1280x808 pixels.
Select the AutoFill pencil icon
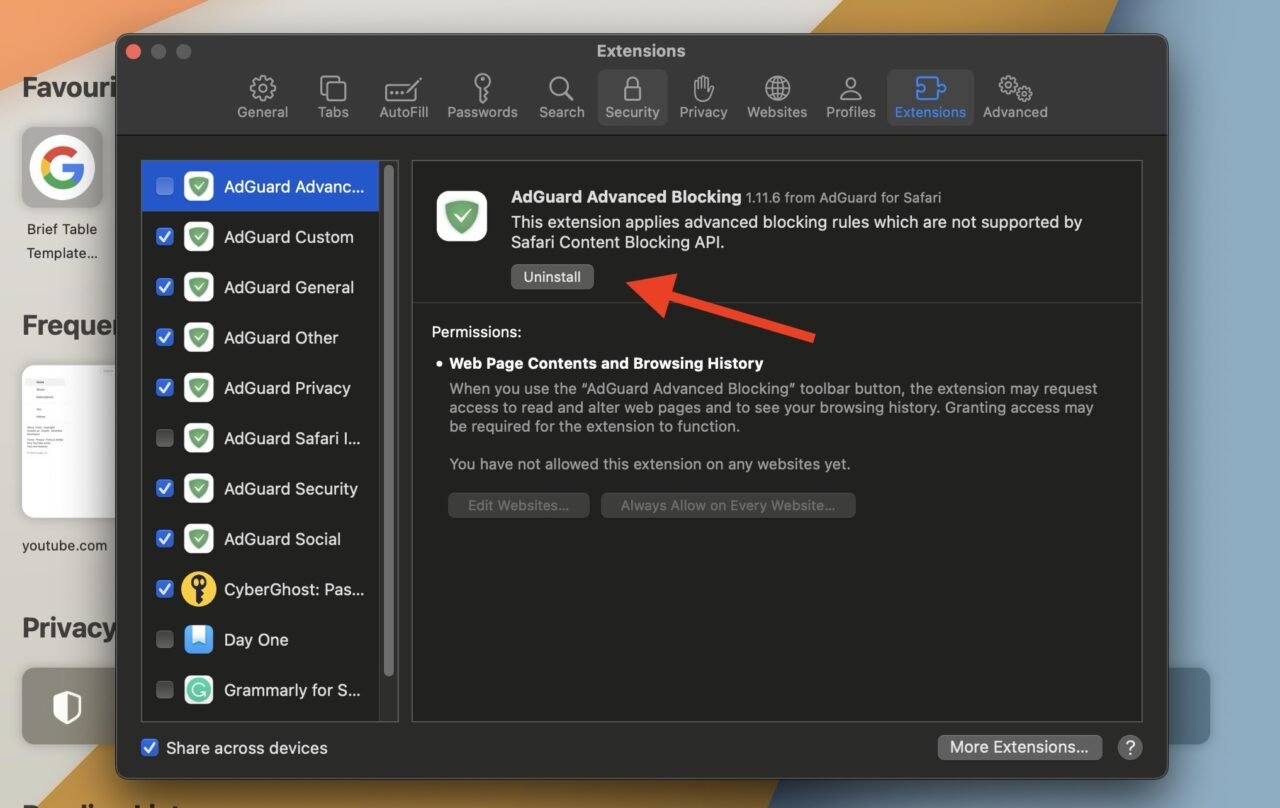pos(403,89)
